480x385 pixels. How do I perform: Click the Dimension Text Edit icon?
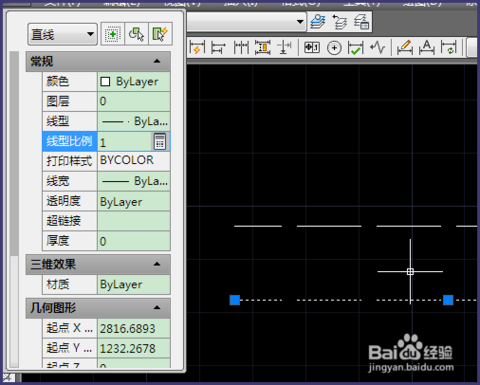coord(427,48)
